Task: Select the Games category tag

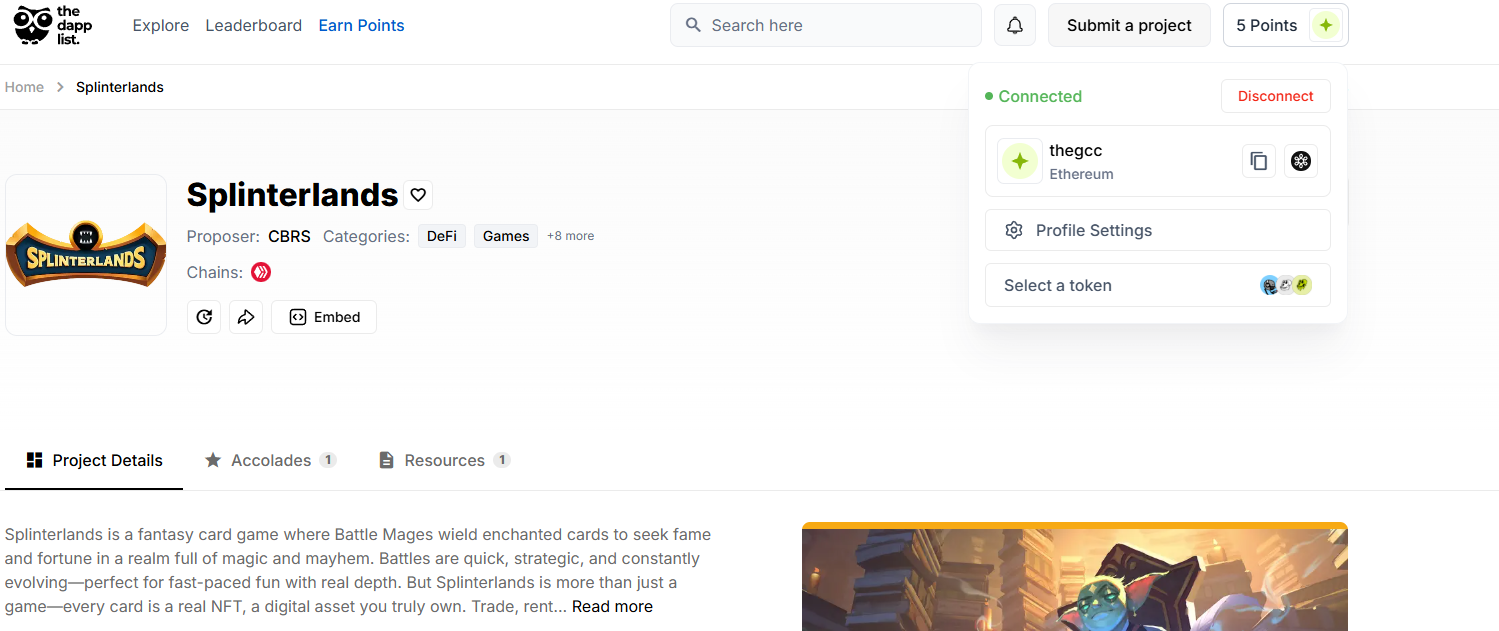Action: point(506,236)
